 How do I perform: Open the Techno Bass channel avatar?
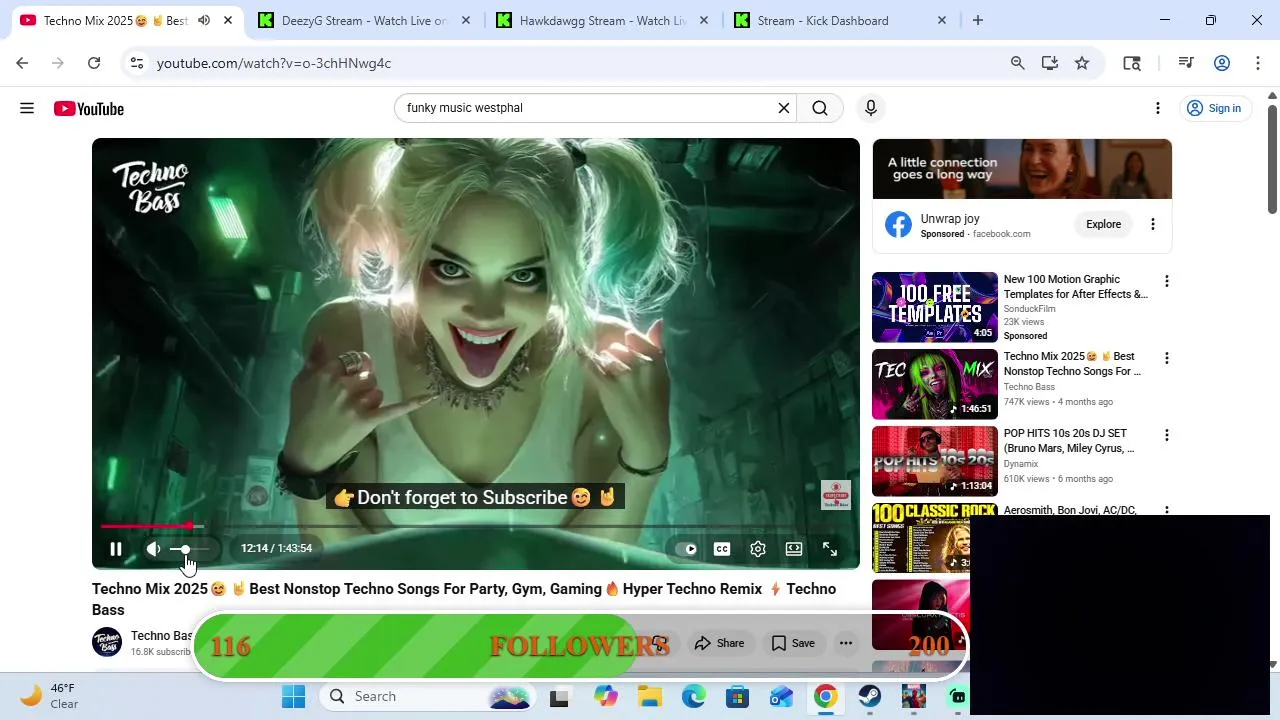click(x=107, y=642)
